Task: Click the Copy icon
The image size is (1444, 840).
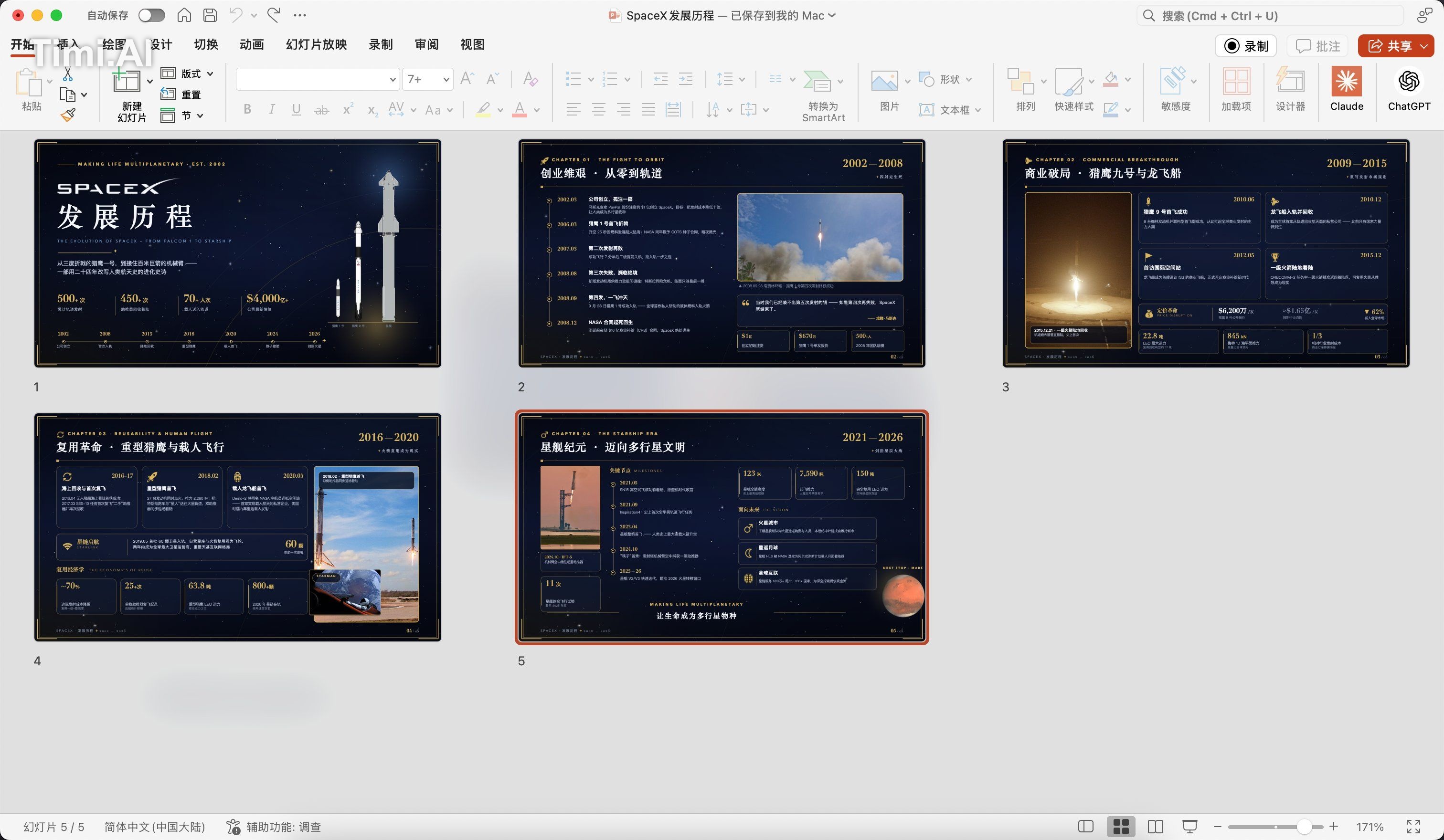Action: (x=68, y=94)
